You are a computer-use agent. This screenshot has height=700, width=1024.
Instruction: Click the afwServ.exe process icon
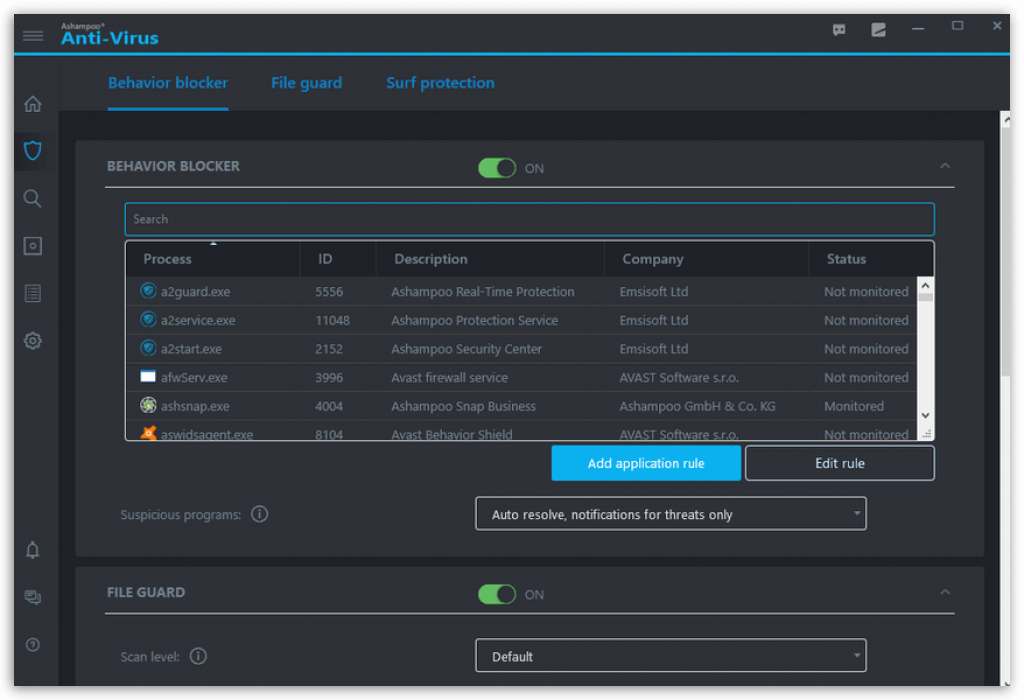coord(148,376)
